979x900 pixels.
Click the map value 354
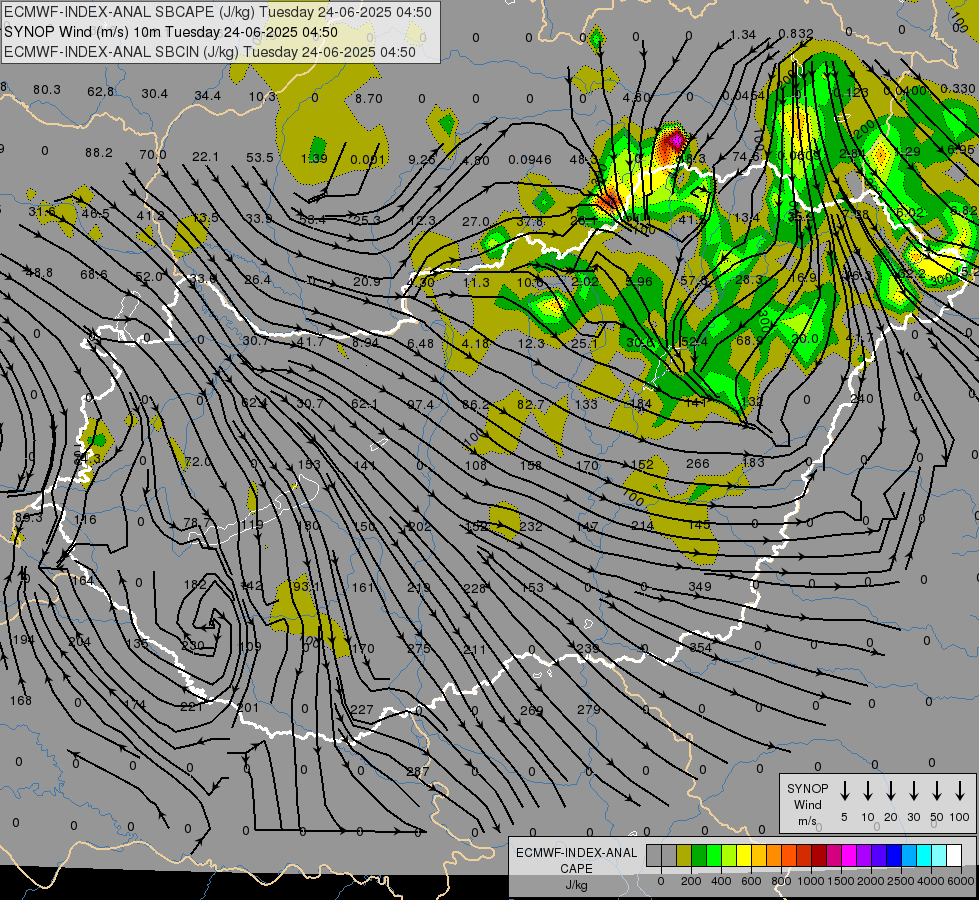click(700, 648)
